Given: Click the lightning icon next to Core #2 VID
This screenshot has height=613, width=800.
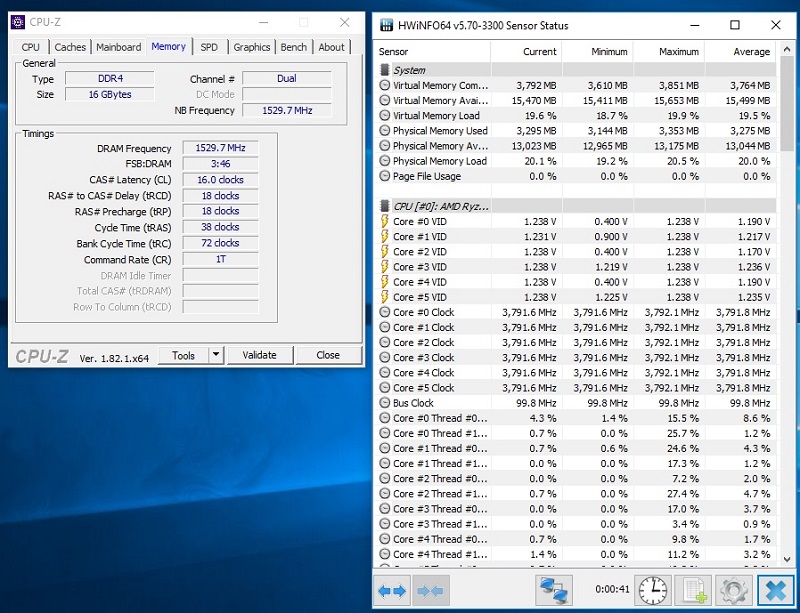Looking at the screenshot, I should [385, 252].
